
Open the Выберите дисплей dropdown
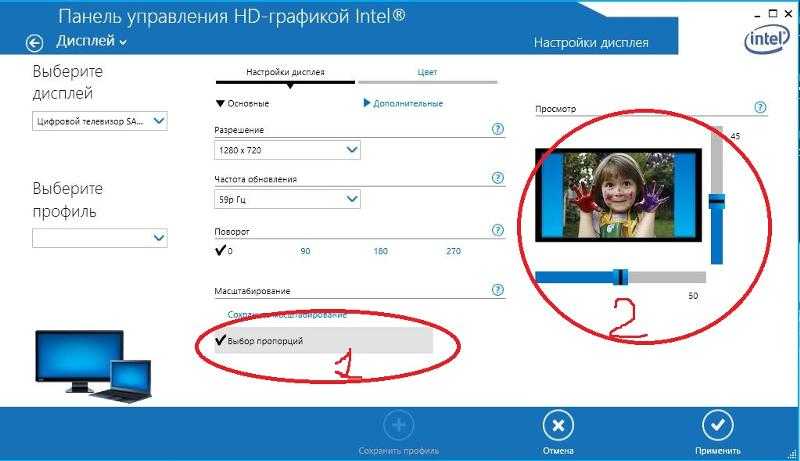[100, 121]
